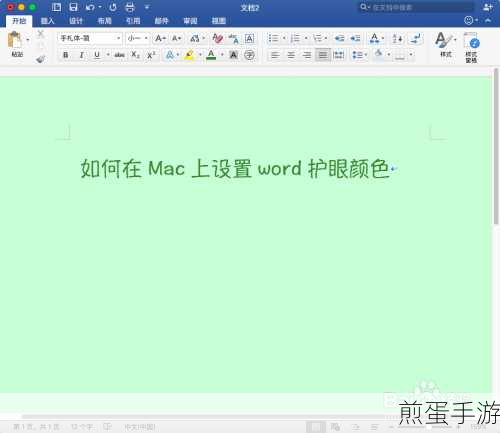This screenshot has width=500, height=433.
Task: Click the Character Border boxed A icon
Action: (x=249, y=38)
